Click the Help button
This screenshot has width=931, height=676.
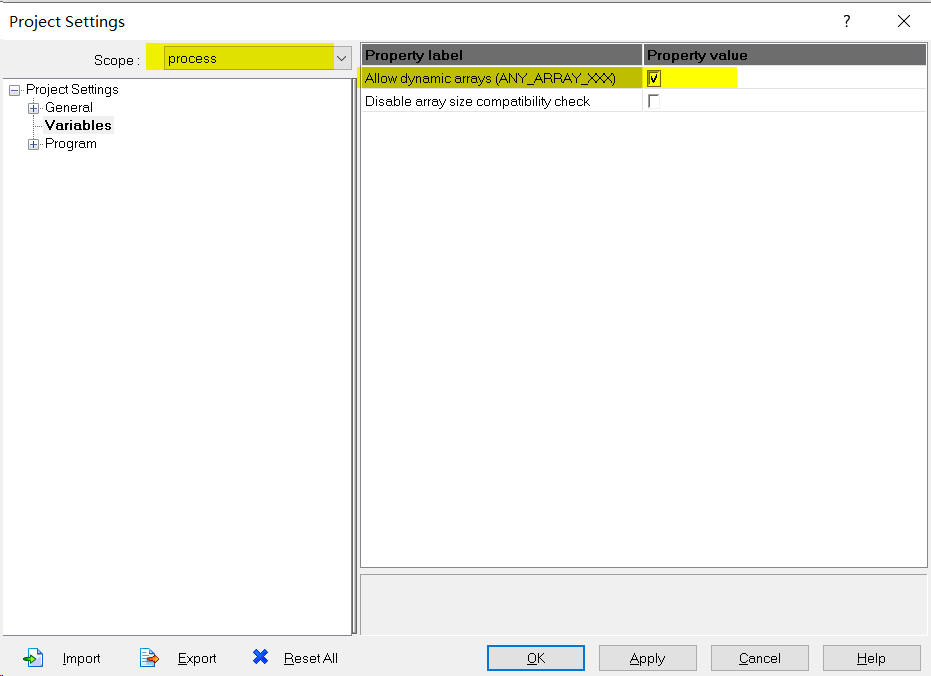point(871,658)
